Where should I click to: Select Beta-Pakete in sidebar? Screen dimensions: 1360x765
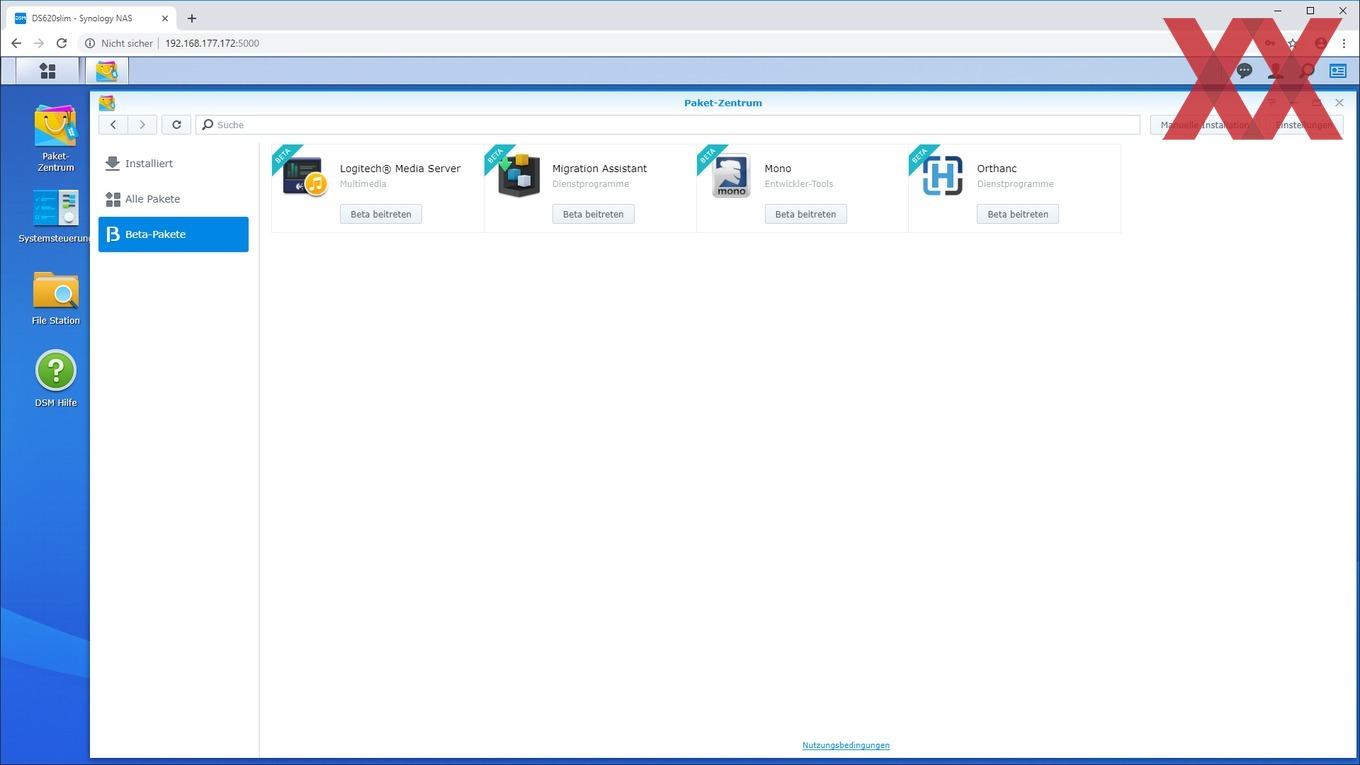(173, 234)
